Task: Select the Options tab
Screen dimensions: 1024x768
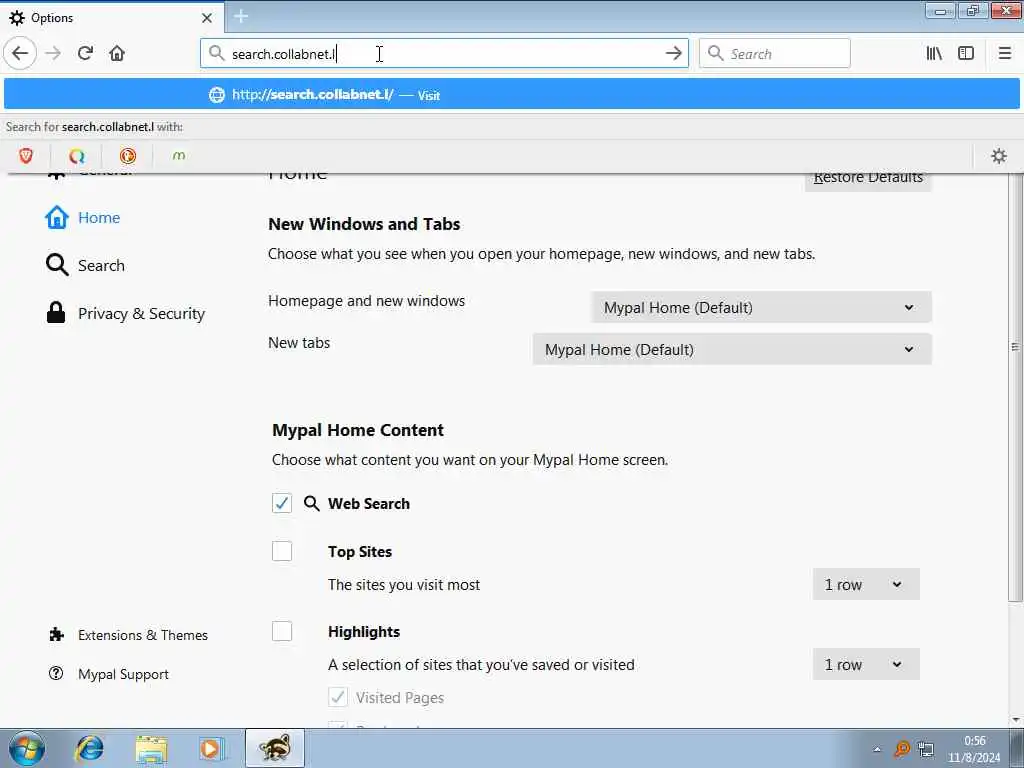Action: coord(111,18)
